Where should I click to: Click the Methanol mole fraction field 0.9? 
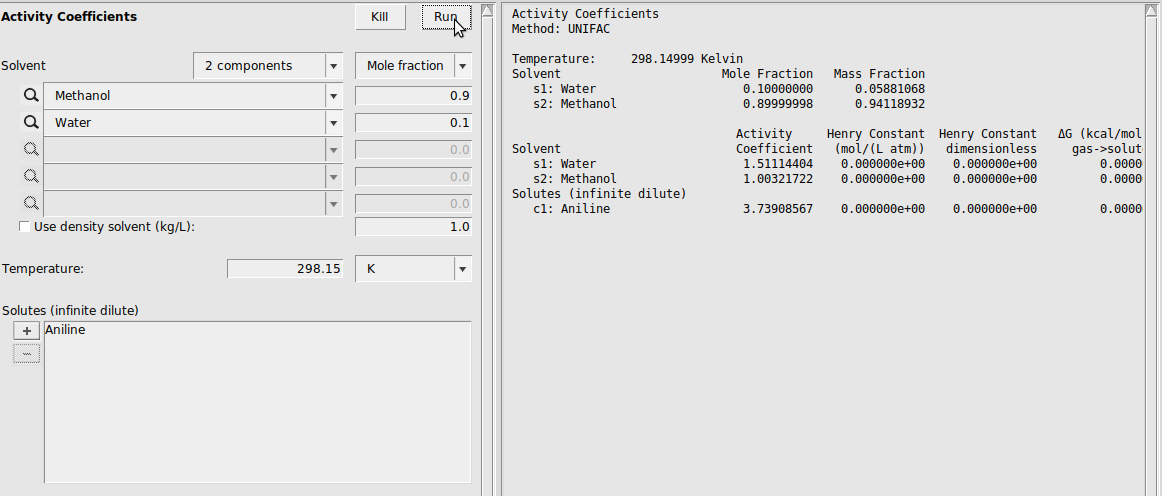pos(413,96)
